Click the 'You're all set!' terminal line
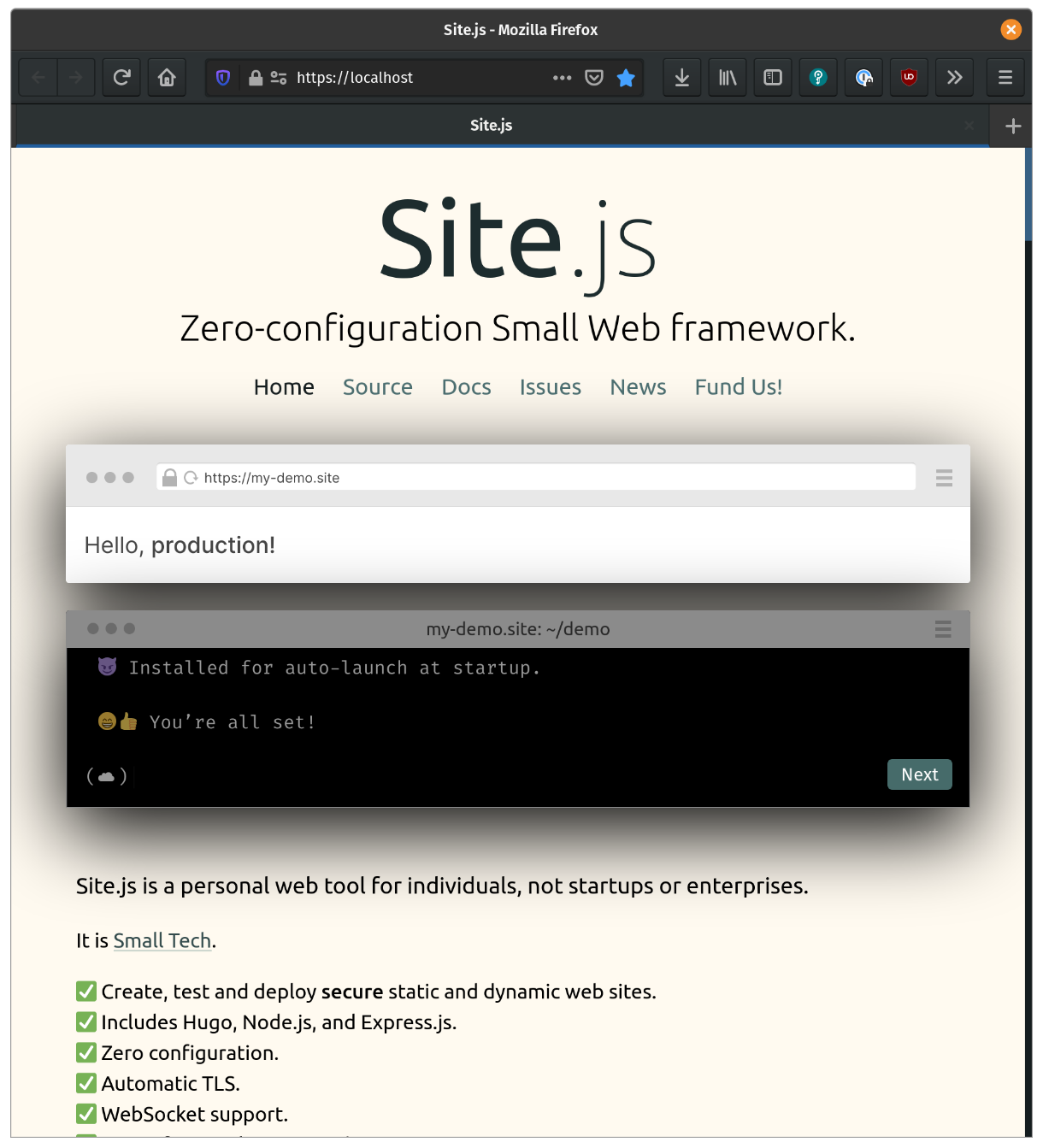The height and width of the screenshot is (1148, 1043). tap(233, 722)
